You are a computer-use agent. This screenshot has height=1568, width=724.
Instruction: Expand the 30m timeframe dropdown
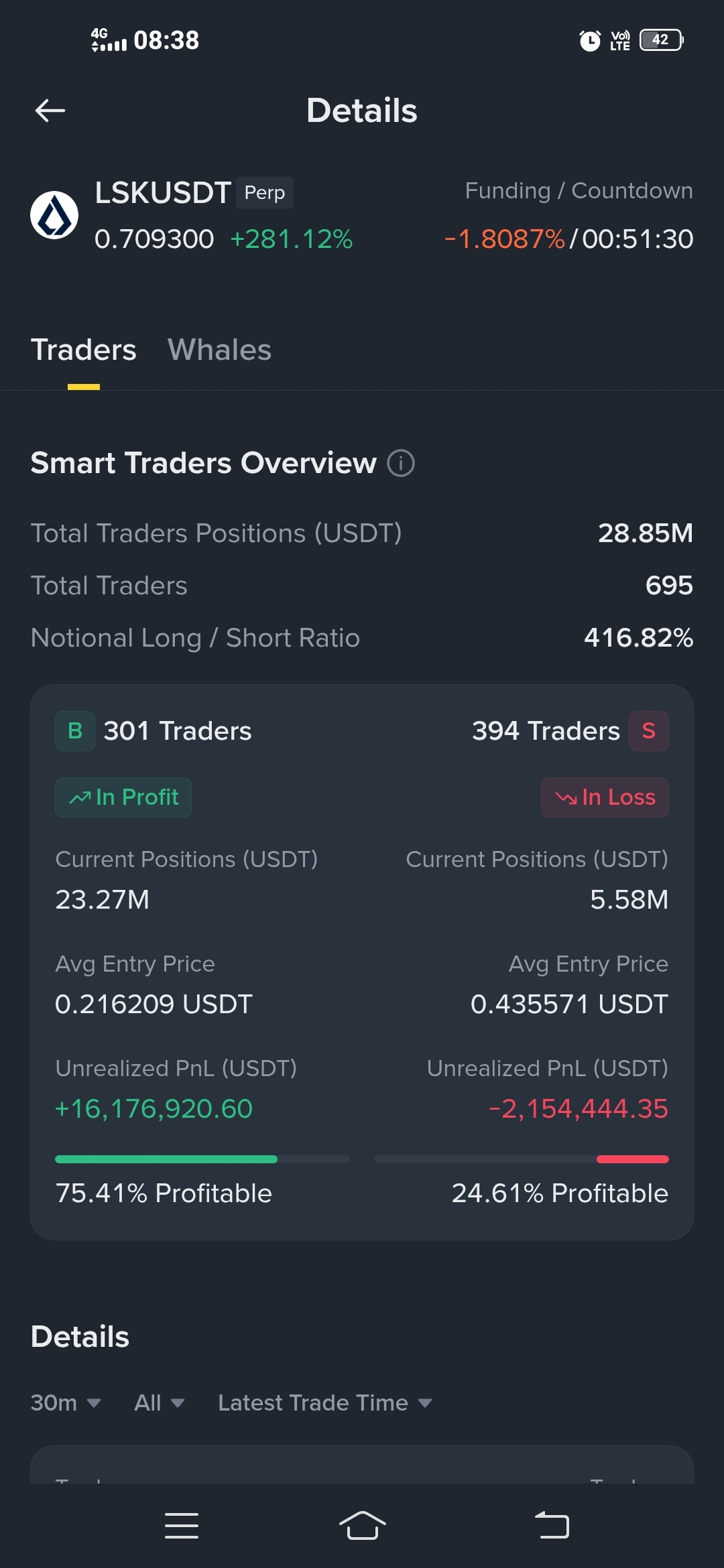[66, 1402]
